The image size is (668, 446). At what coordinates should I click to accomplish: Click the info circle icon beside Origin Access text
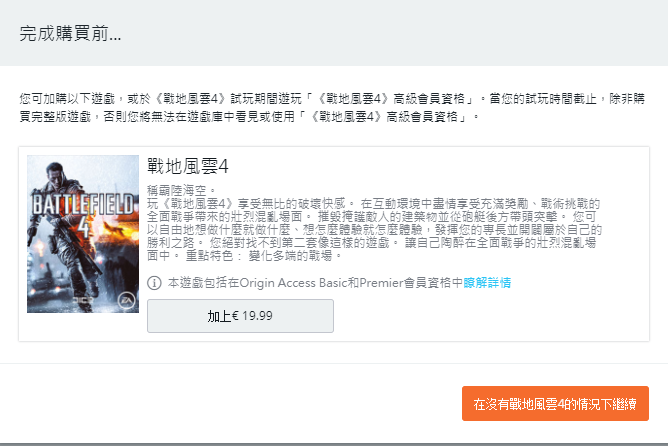coord(154,283)
